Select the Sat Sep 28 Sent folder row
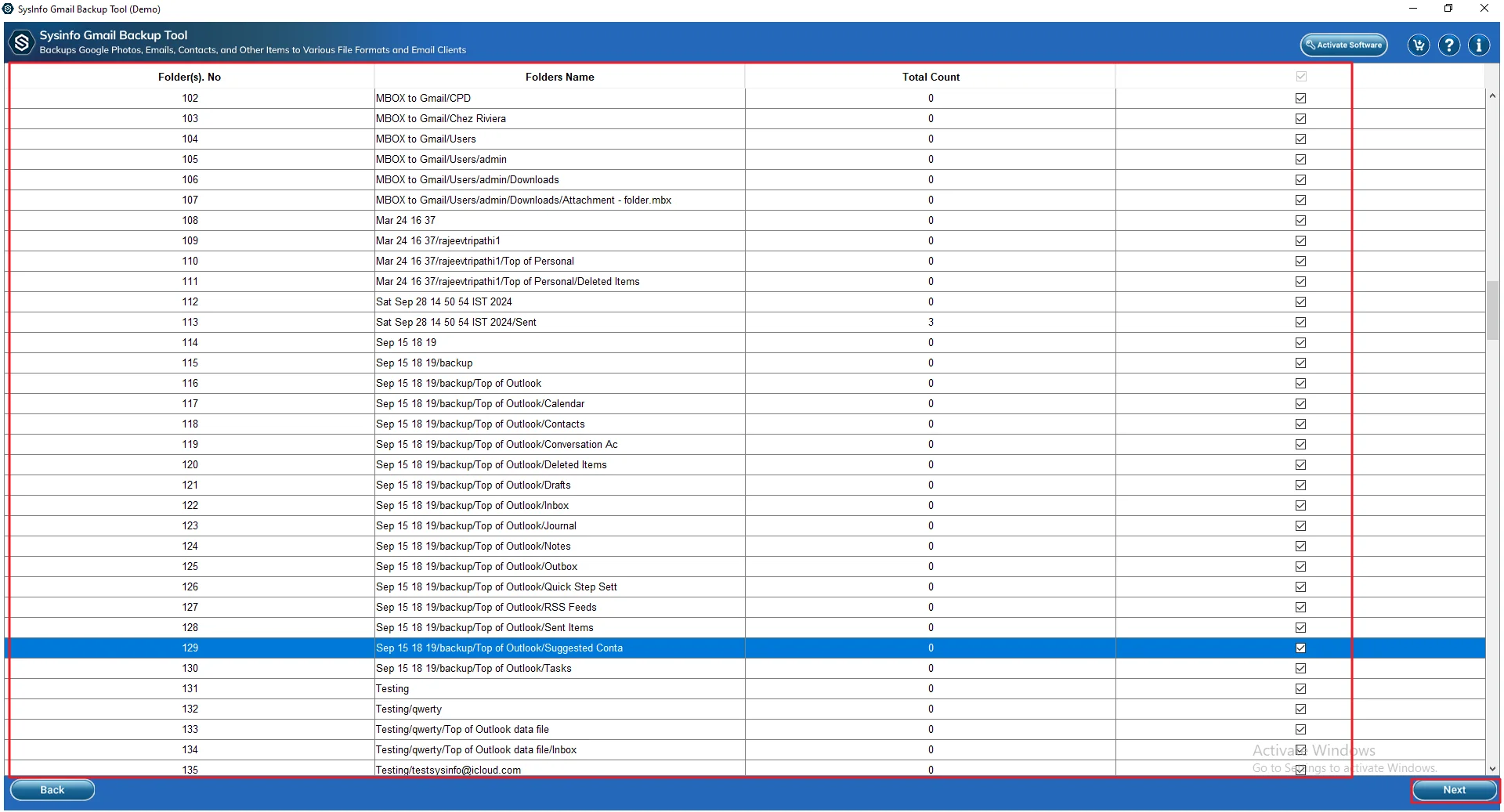Viewport: 1504px width, 812px height. click(x=559, y=322)
